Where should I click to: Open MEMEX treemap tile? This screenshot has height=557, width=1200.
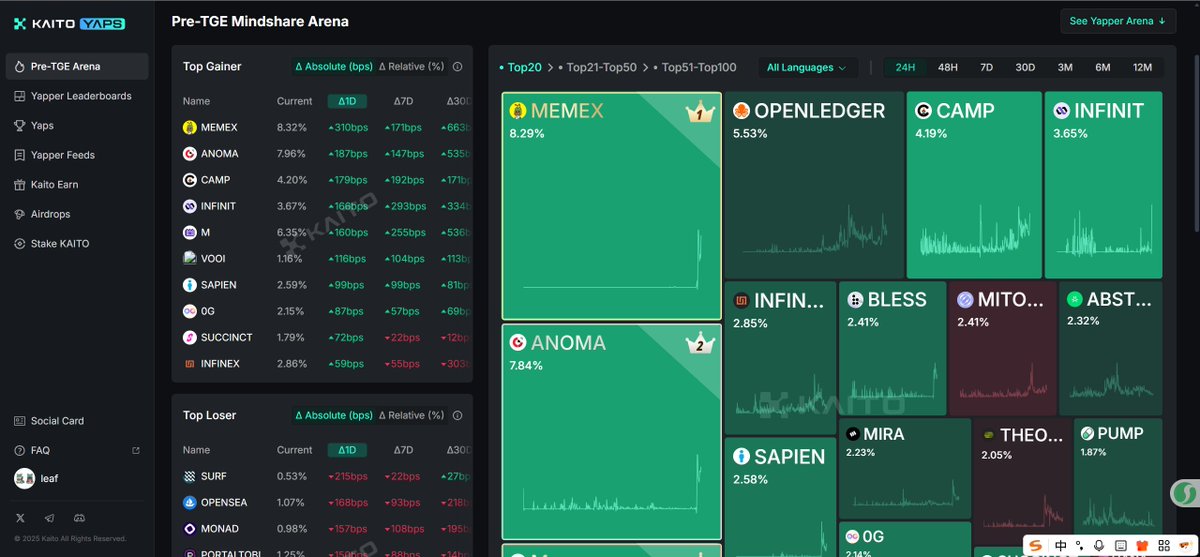click(611, 206)
